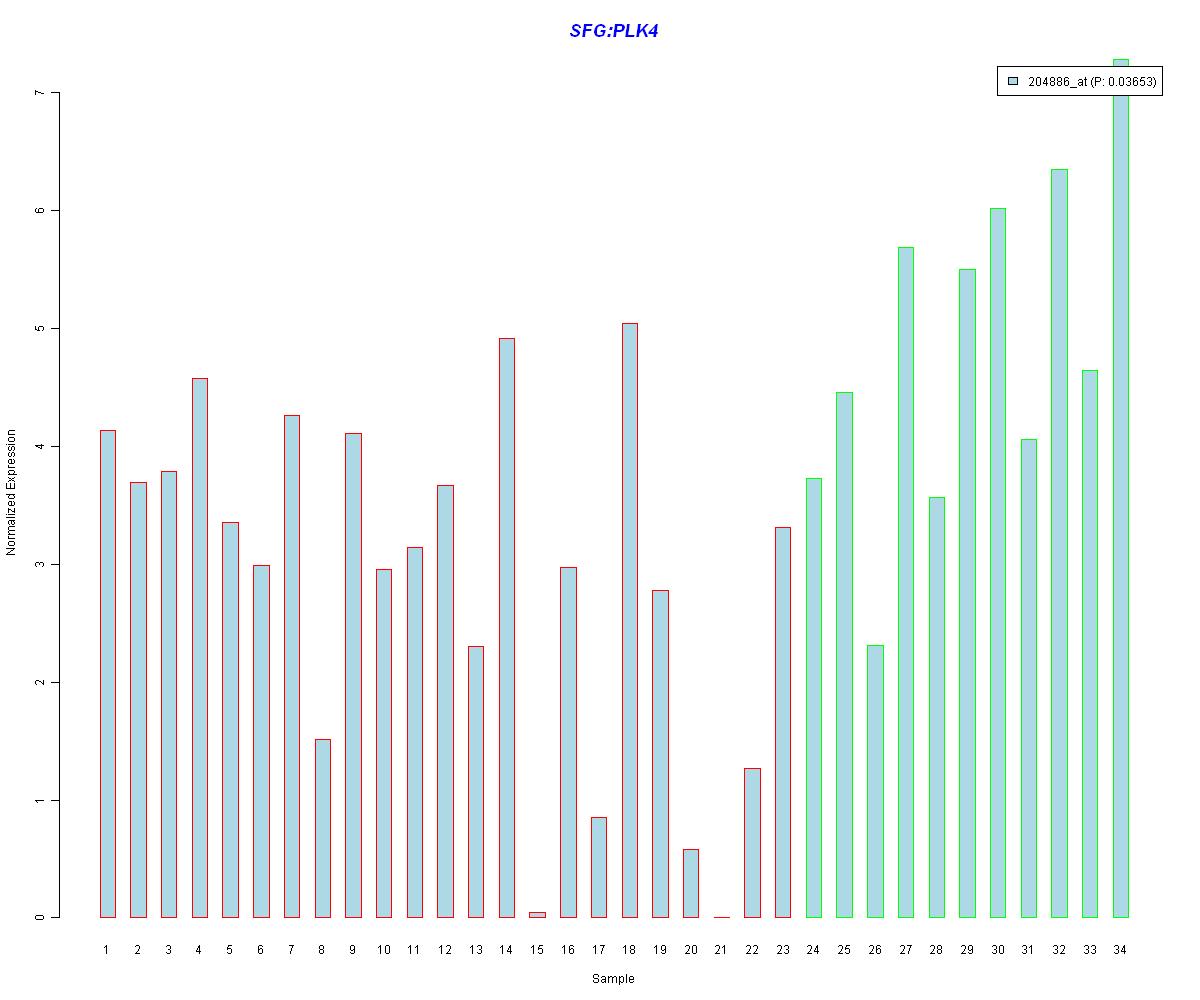This screenshot has height=1000, width=1200.
Task: Click x-axis label 25
Action: point(844,950)
